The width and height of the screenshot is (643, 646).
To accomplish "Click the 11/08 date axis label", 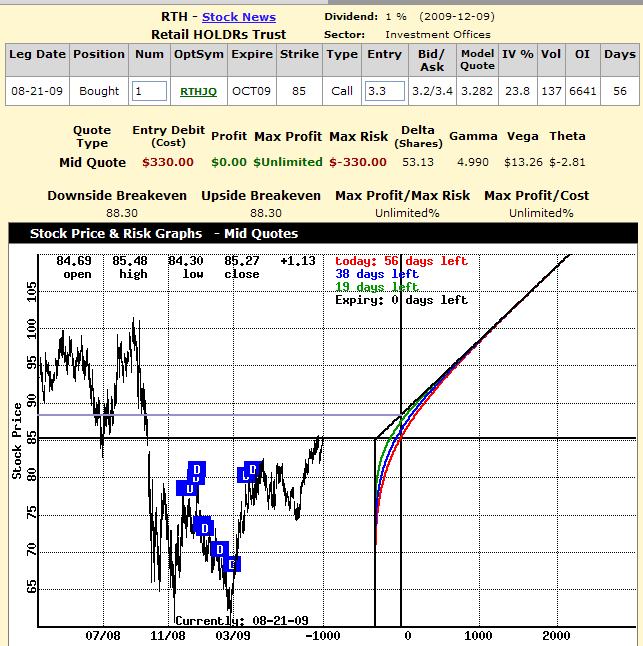I will tap(168, 636).
